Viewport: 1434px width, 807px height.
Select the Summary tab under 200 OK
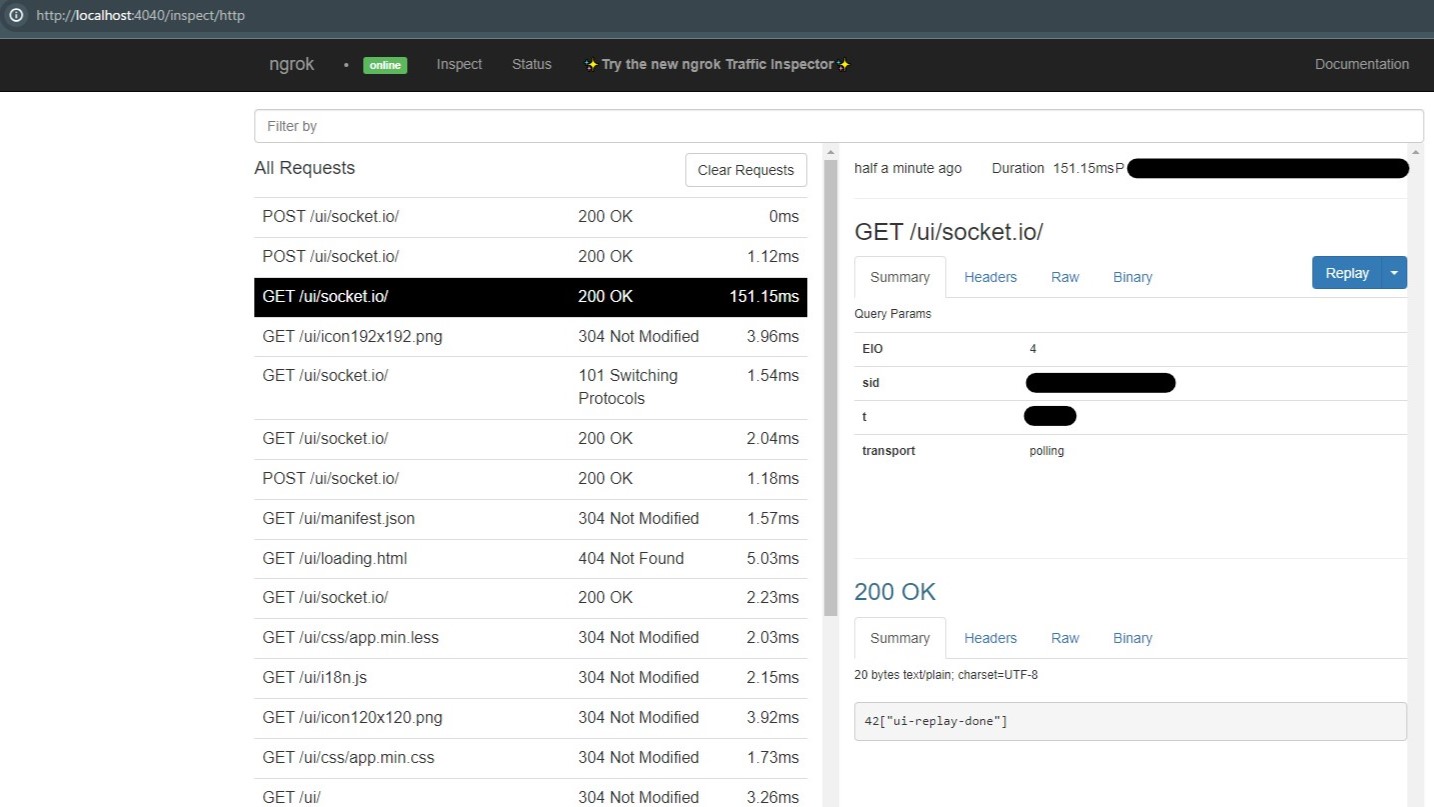[x=899, y=638]
